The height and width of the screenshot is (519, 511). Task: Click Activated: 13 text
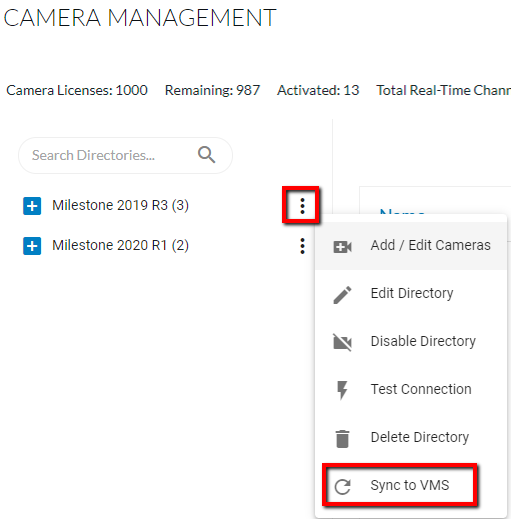[x=318, y=90]
